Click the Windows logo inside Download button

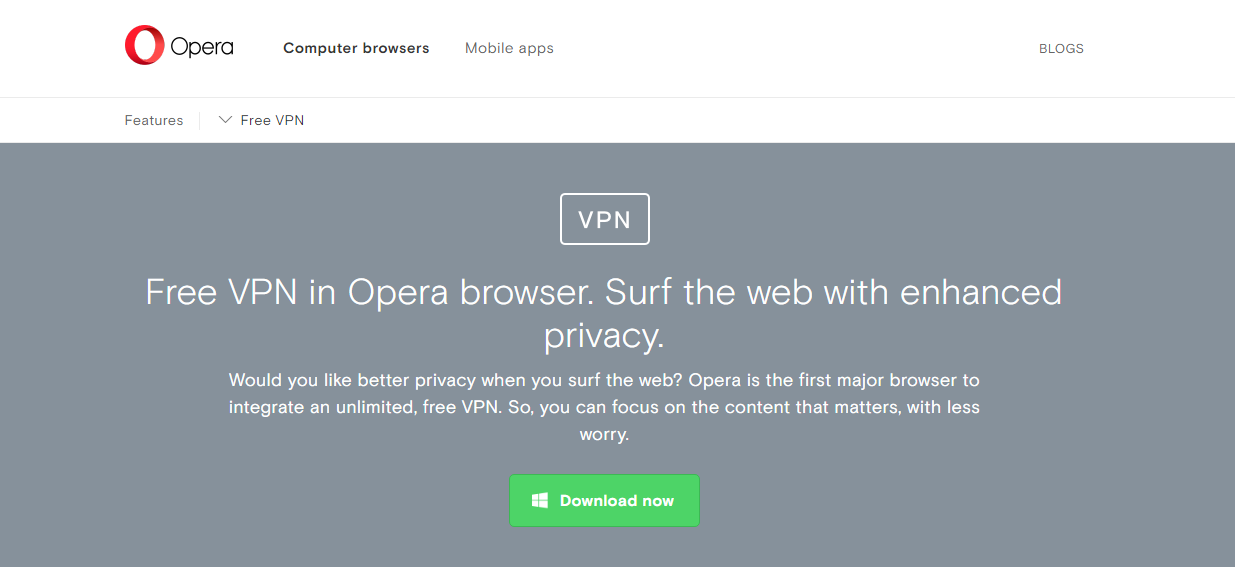point(539,500)
